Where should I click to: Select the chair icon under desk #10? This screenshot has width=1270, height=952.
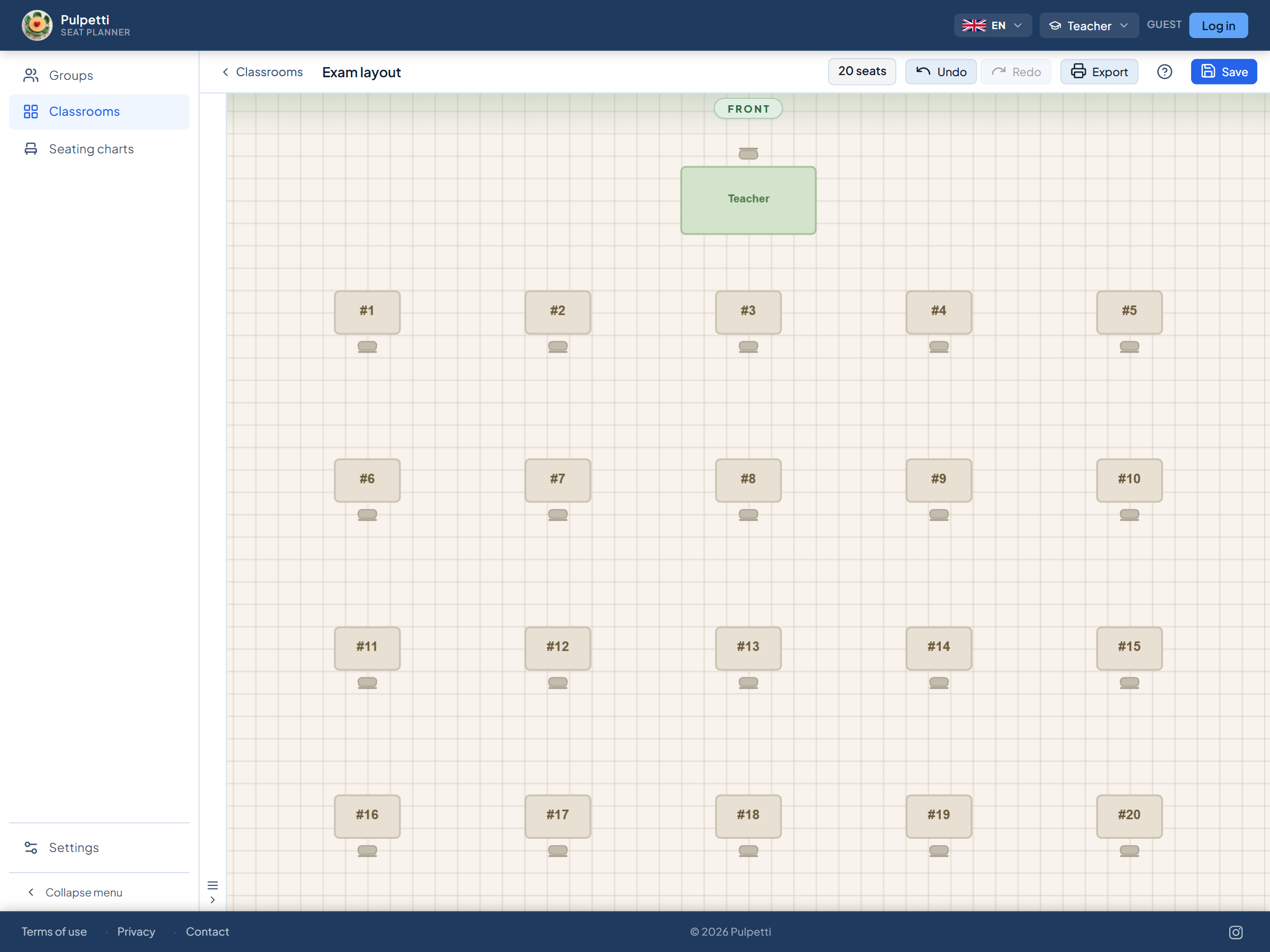pyautogui.click(x=1129, y=515)
